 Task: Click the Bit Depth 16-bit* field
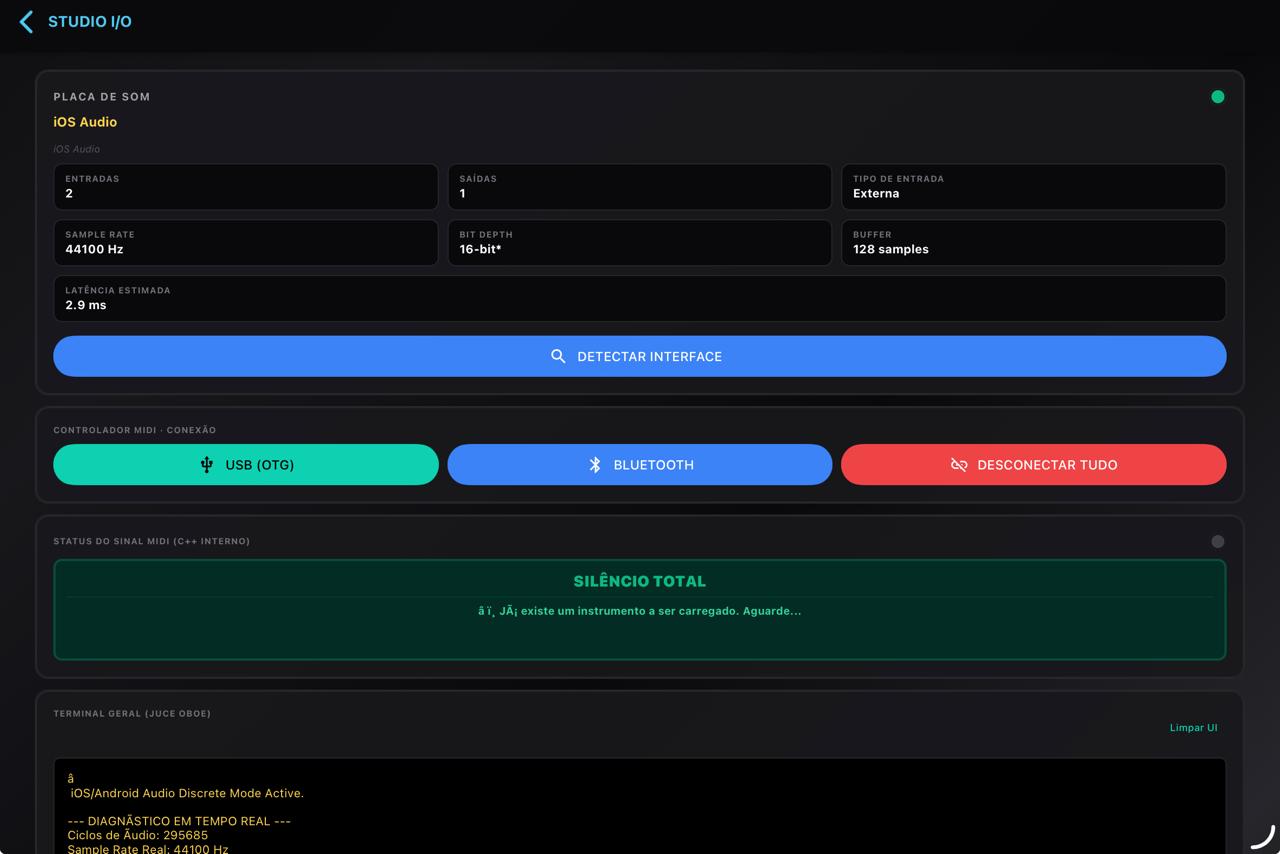pyautogui.click(x=640, y=243)
